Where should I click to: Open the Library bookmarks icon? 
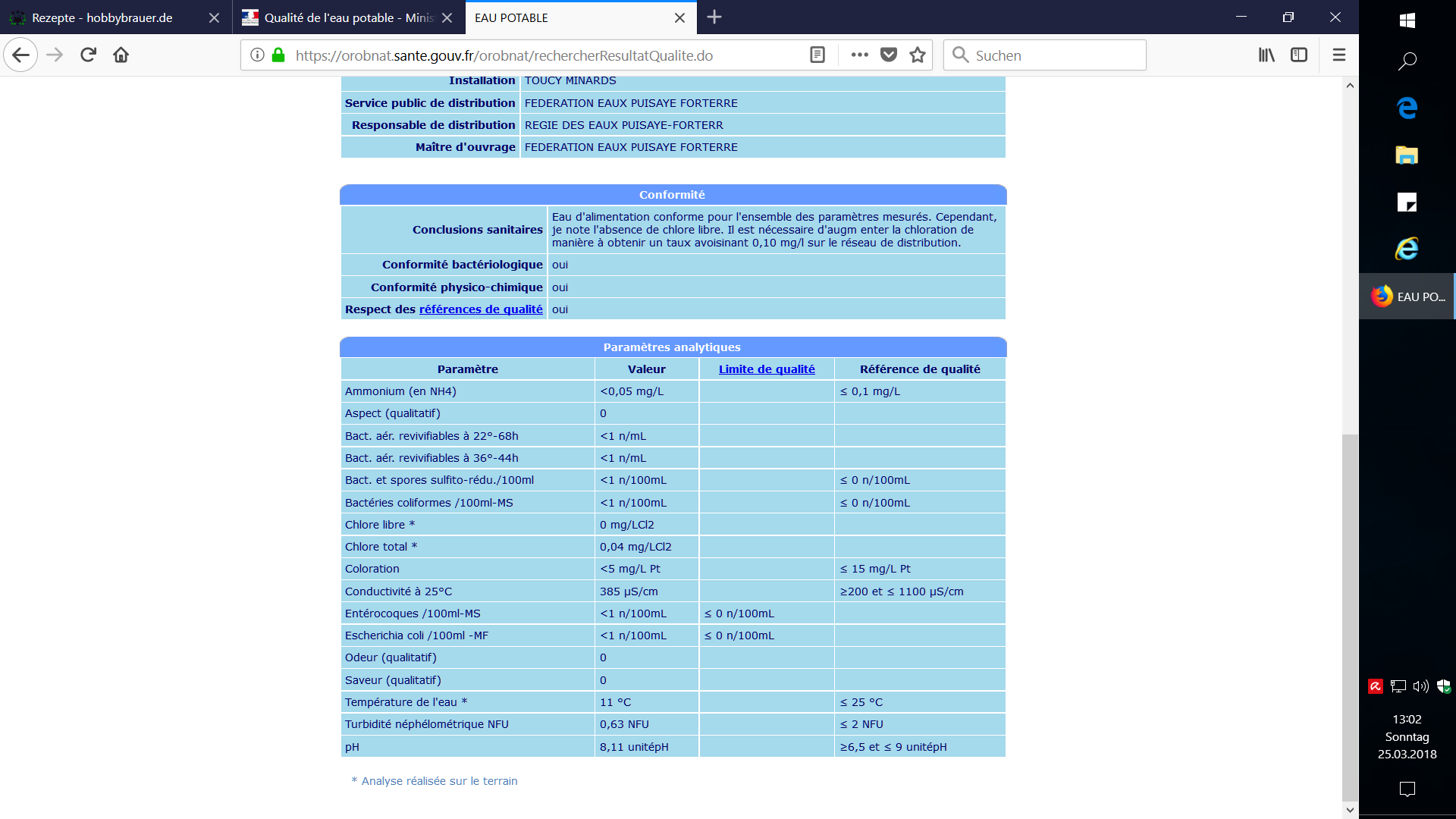pyautogui.click(x=1266, y=55)
